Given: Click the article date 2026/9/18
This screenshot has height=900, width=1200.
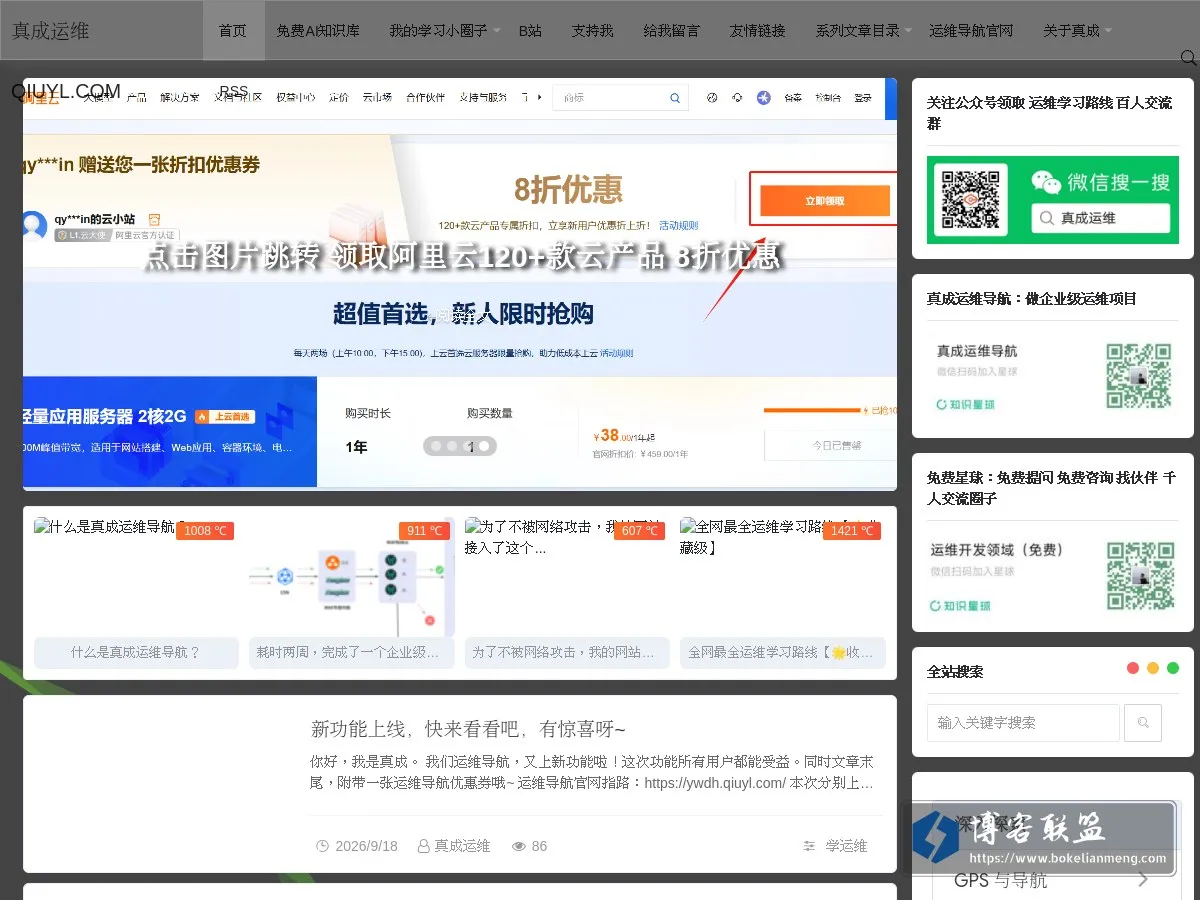Looking at the screenshot, I should (366, 846).
